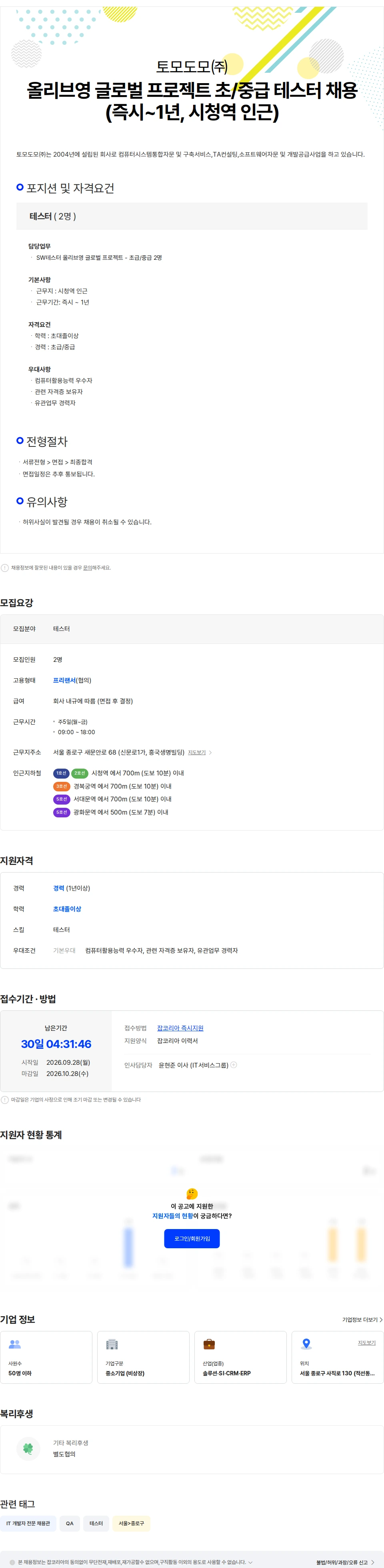Click the 지도보기 link in 위치 card
Screen dimensions: 384x1568
pyautogui.click(x=366, y=1342)
